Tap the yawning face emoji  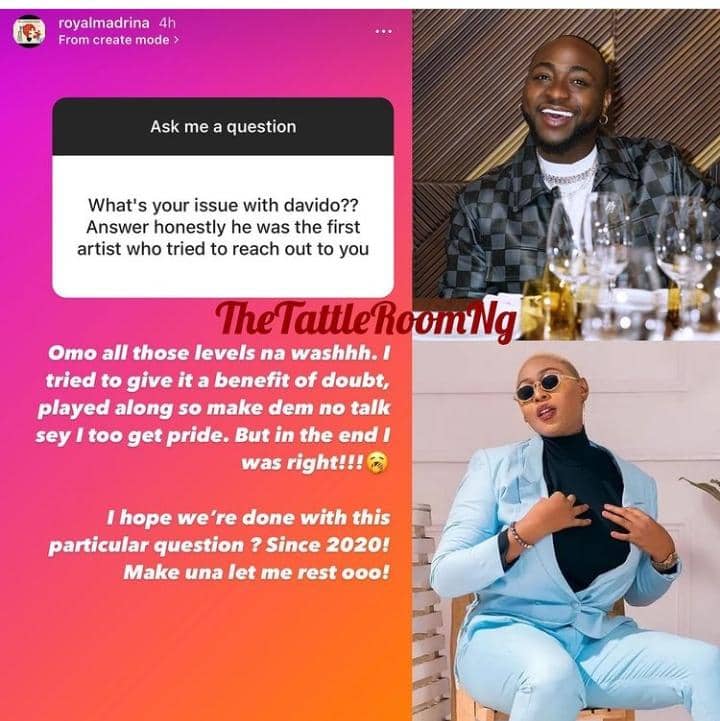click(377, 463)
